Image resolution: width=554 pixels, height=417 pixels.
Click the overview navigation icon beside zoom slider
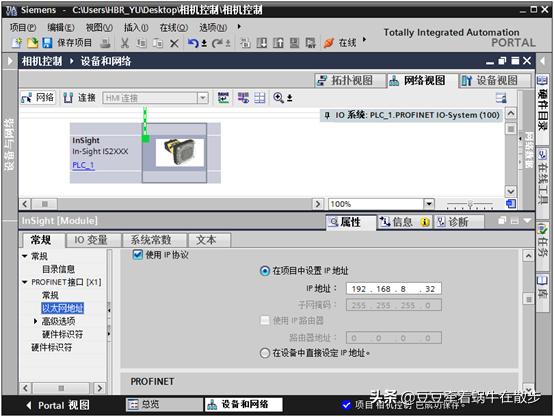511,204
